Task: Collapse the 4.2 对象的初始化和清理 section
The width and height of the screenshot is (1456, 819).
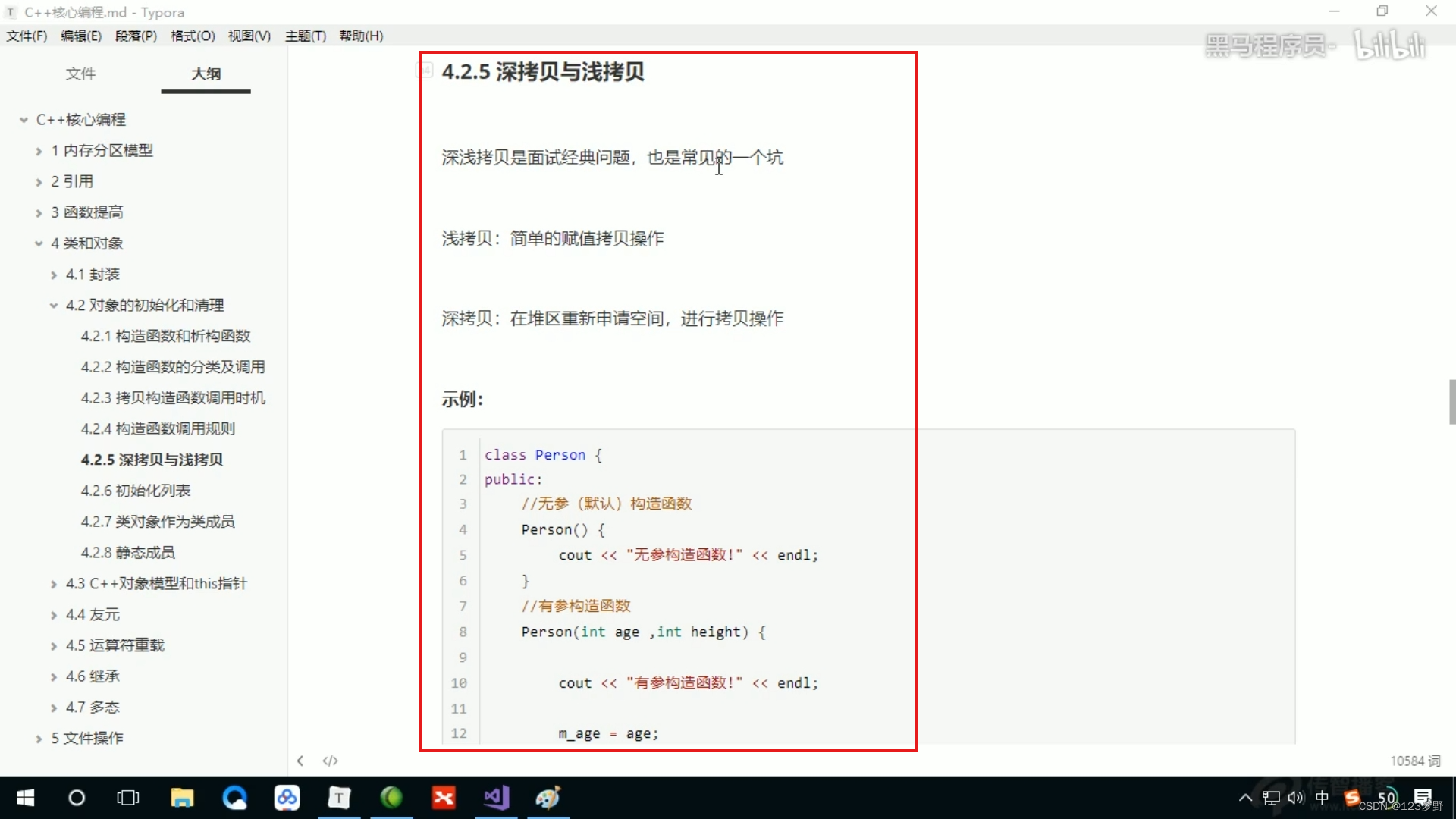Action: 54,305
